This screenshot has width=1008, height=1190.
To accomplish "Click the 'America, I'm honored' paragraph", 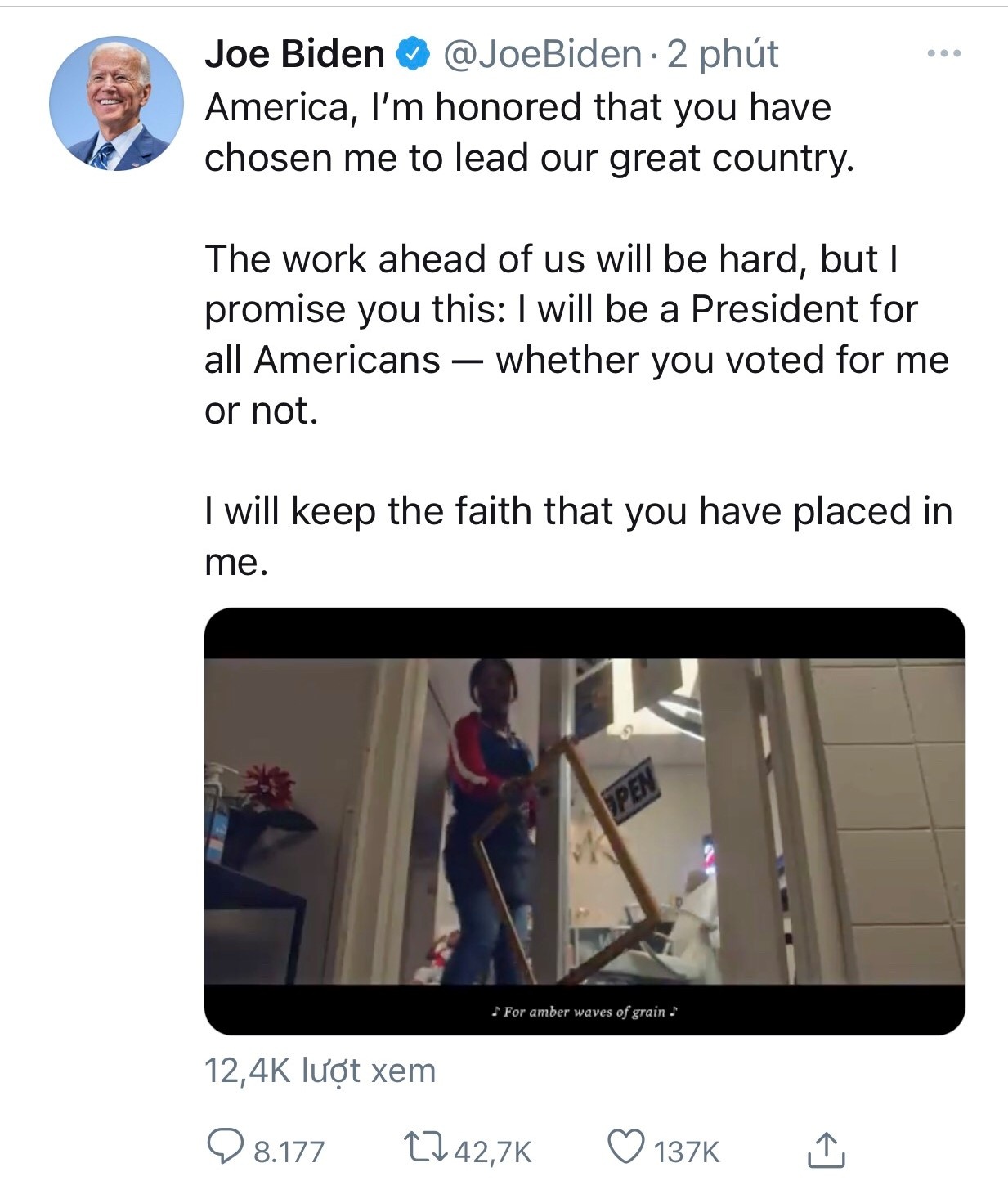I will click(528, 132).
